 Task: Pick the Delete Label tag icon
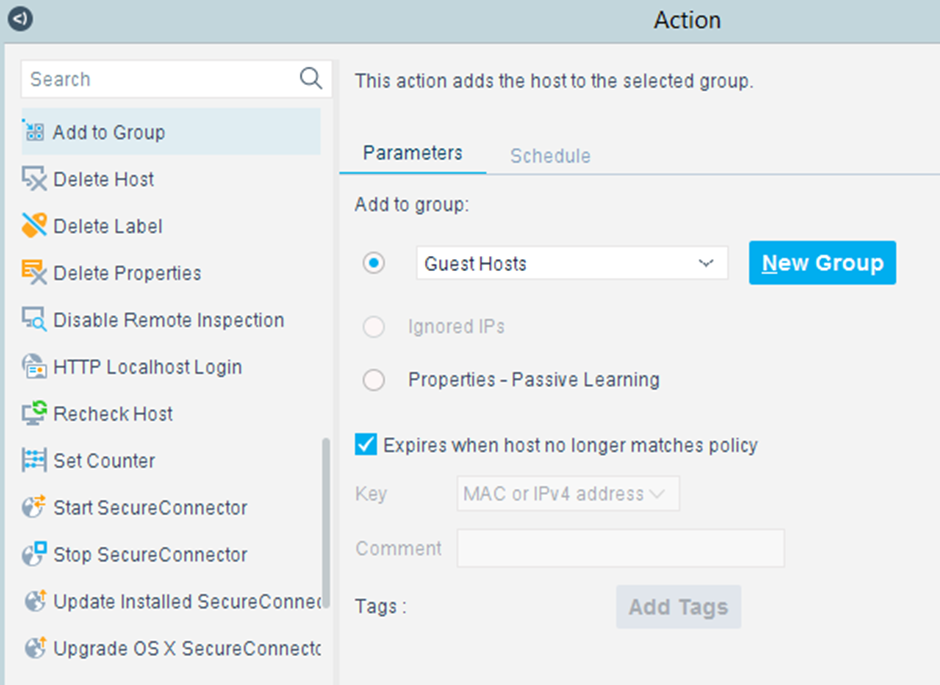tap(34, 225)
